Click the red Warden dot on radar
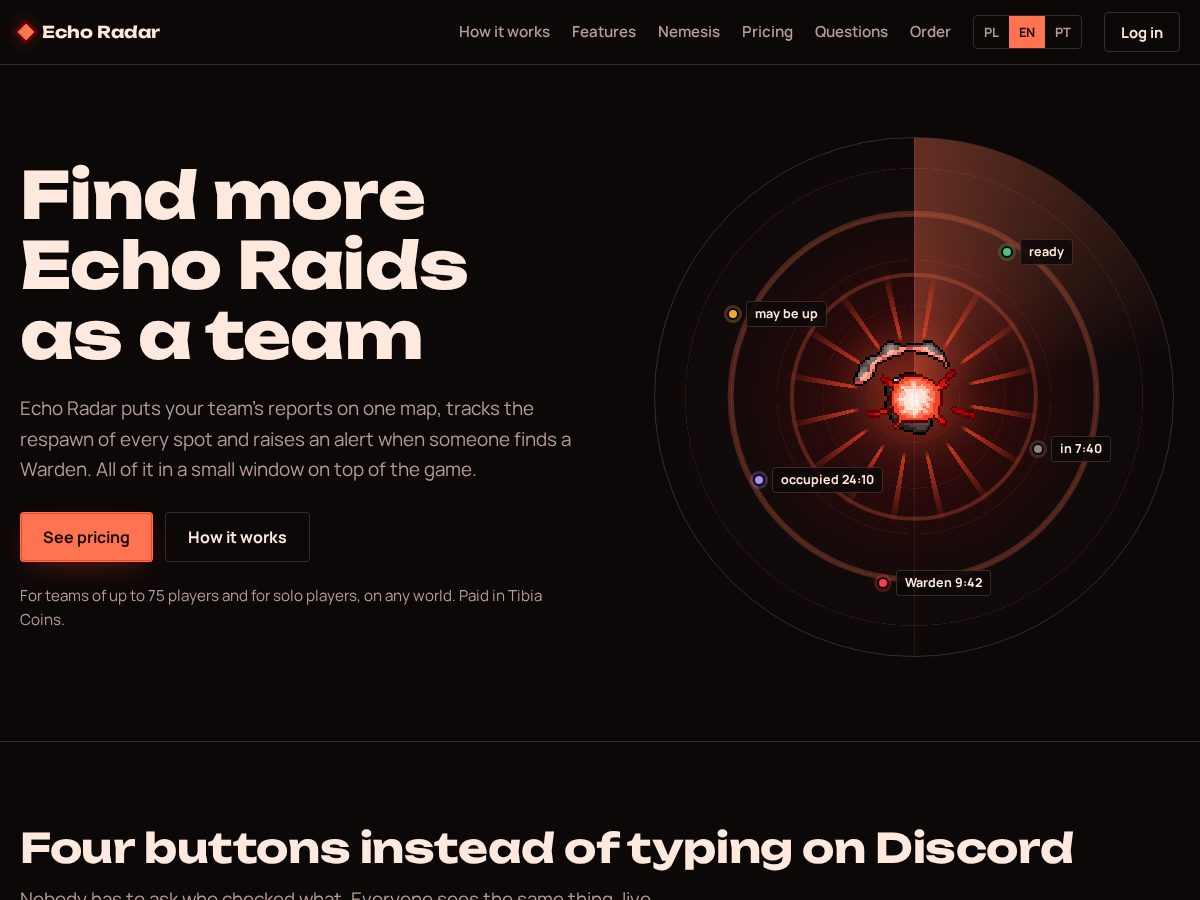 (x=883, y=583)
